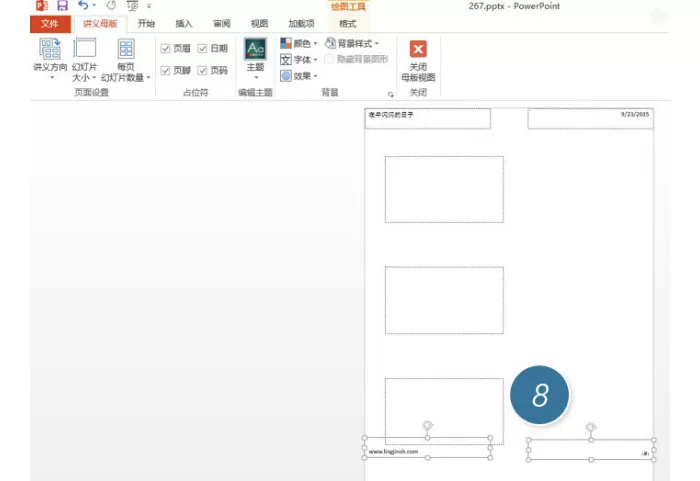Viewport: 700px width, 481px height.
Task: Open the 讲义方向 handout orientation menu
Action: [x=50, y=59]
